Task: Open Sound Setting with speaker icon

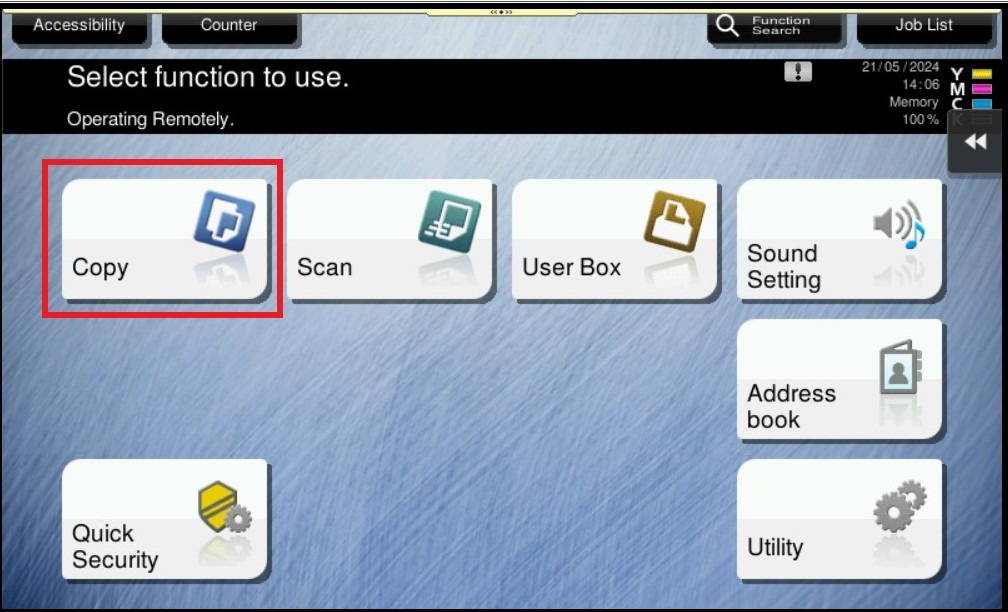Action: [x=840, y=240]
